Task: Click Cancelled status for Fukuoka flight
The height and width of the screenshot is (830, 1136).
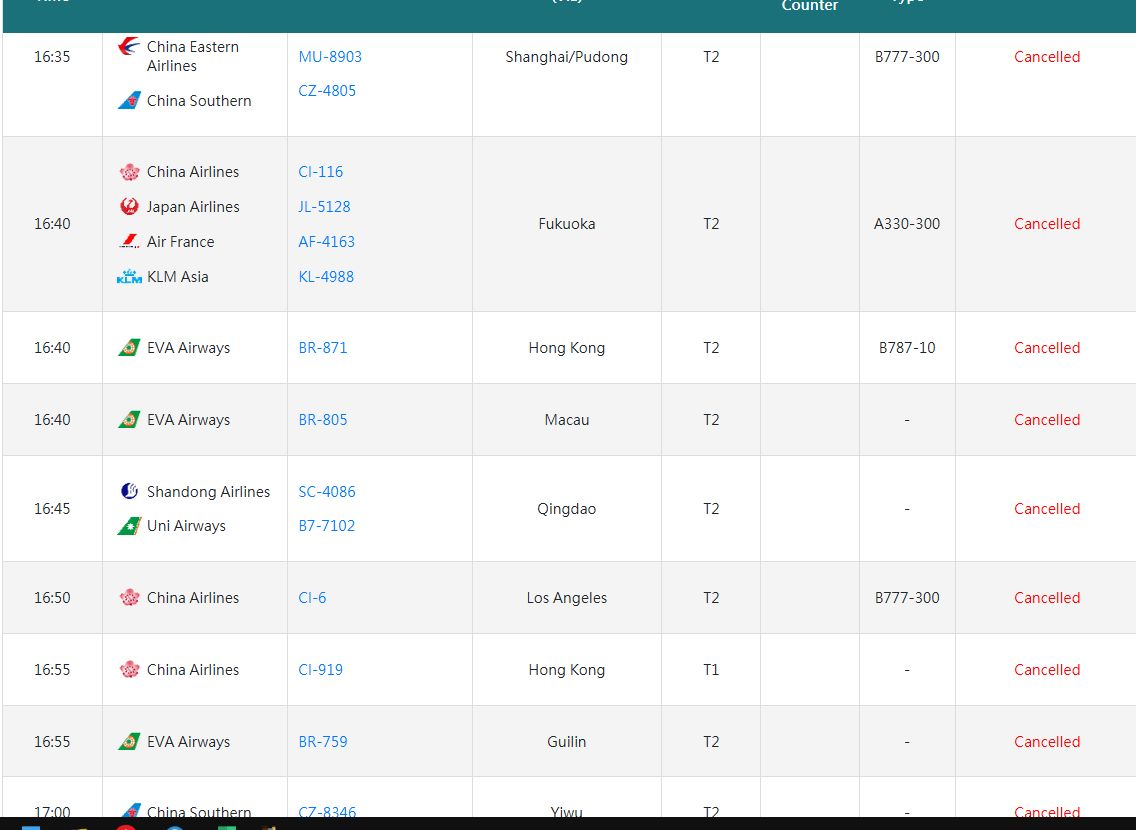Action: coord(1046,224)
